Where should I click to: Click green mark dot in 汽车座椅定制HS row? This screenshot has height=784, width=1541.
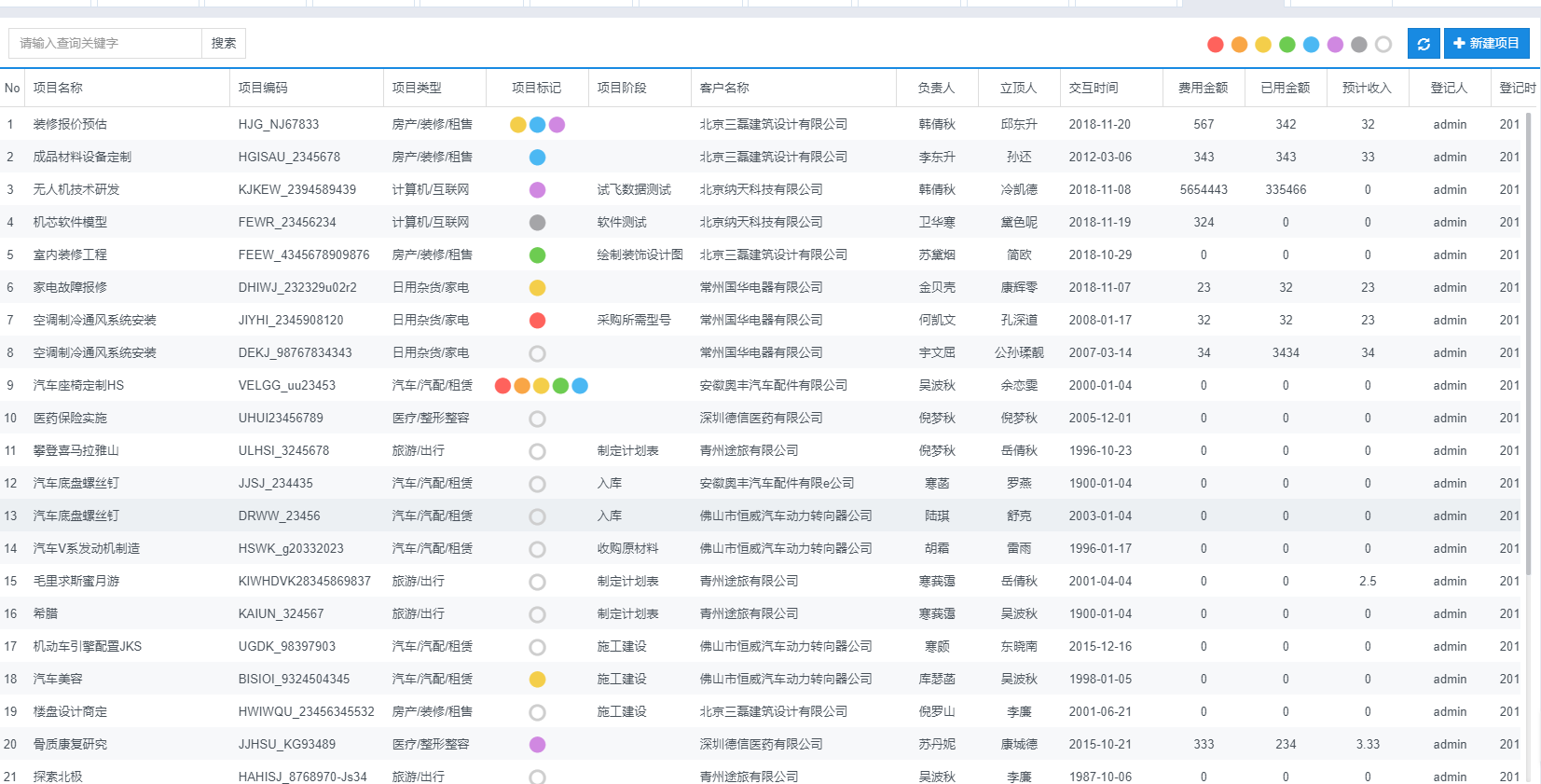coord(560,386)
